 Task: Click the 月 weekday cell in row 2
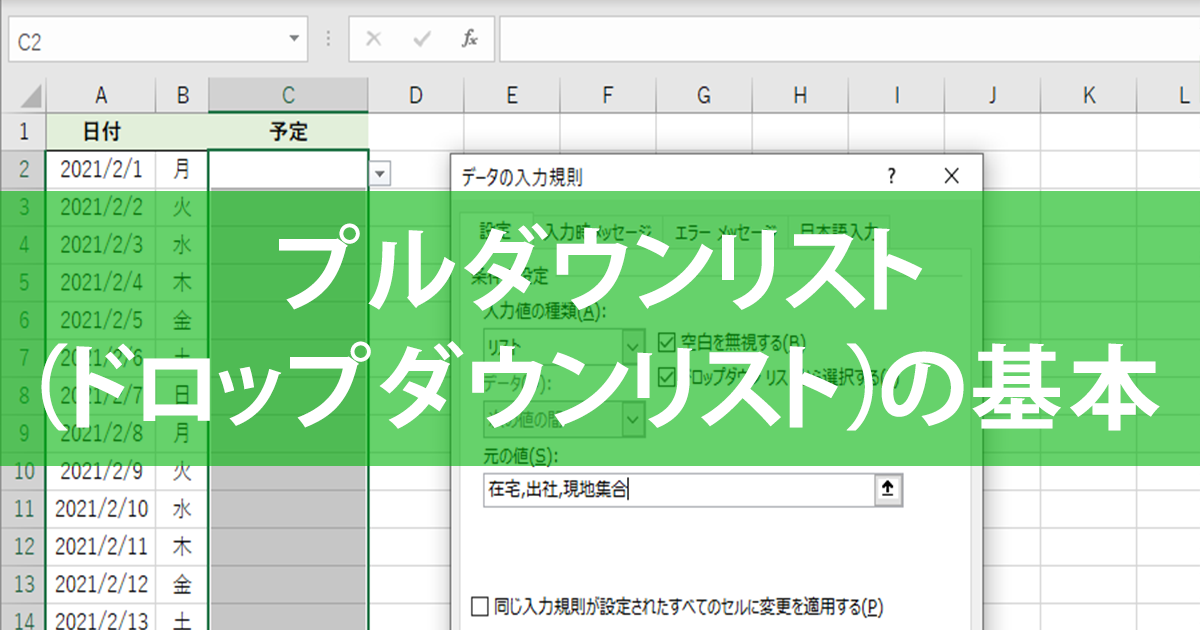pos(182,169)
